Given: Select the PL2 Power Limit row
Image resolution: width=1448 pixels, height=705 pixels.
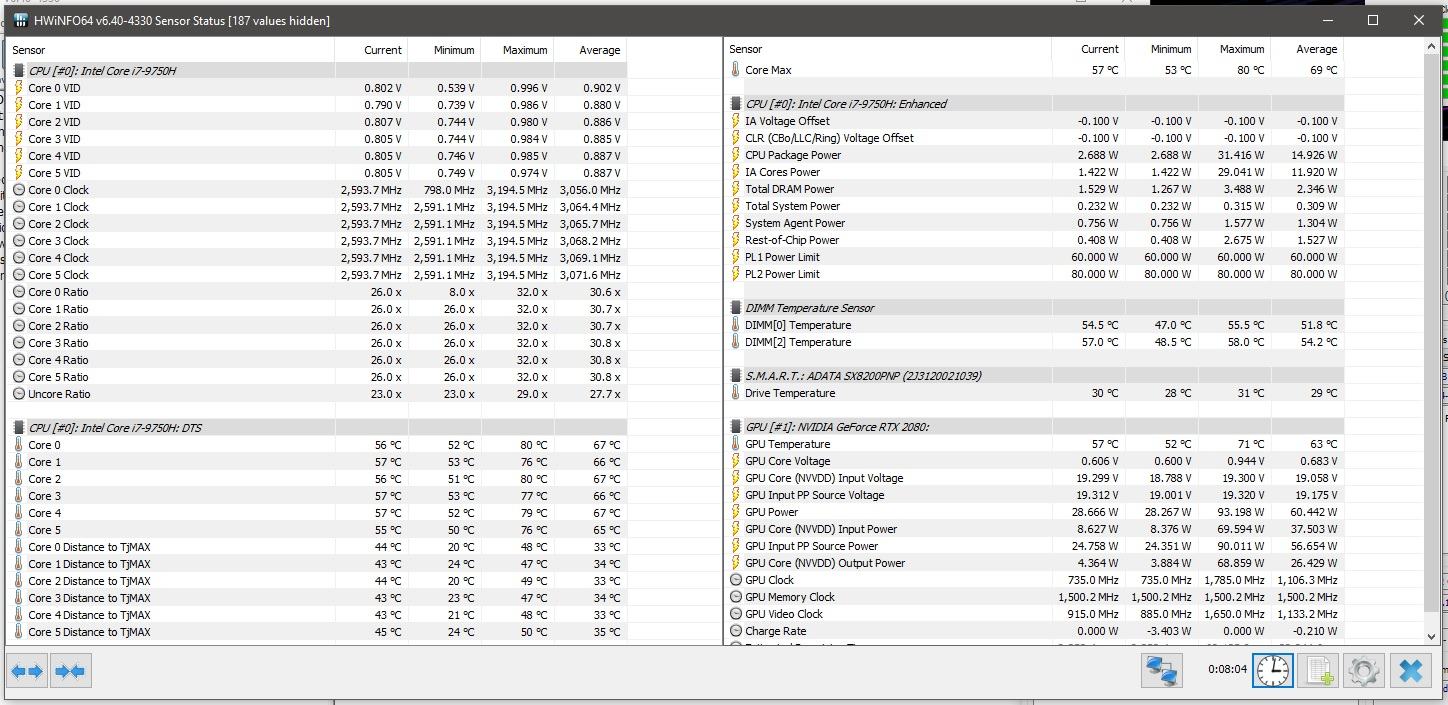Looking at the screenshot, I should coord(1034,274).
